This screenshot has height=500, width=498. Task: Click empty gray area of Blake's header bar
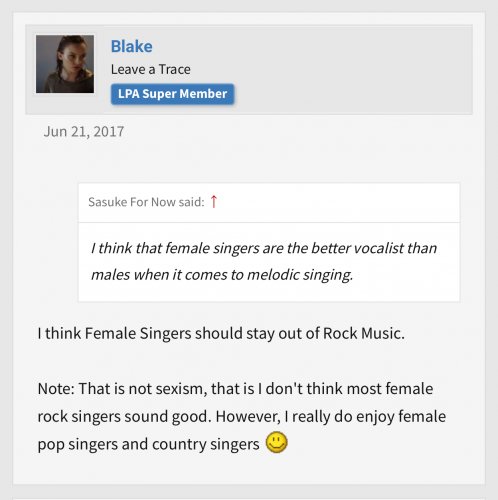353,69
